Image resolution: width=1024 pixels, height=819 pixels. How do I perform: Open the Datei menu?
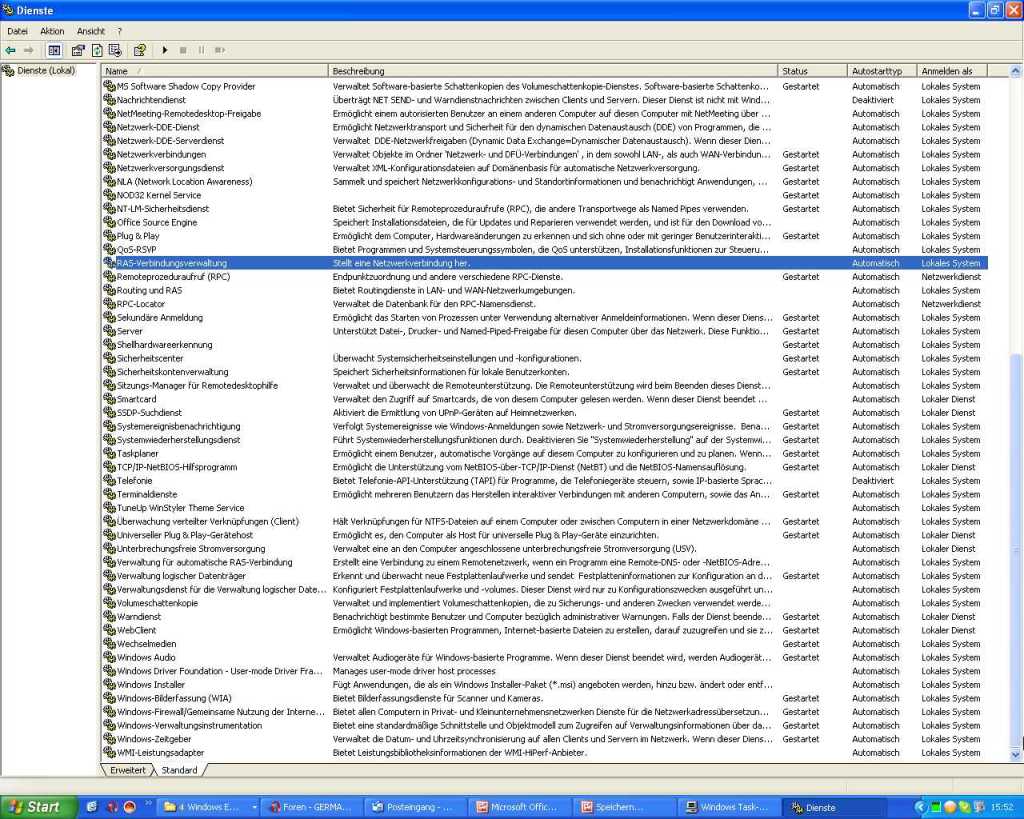coord(18,31)
